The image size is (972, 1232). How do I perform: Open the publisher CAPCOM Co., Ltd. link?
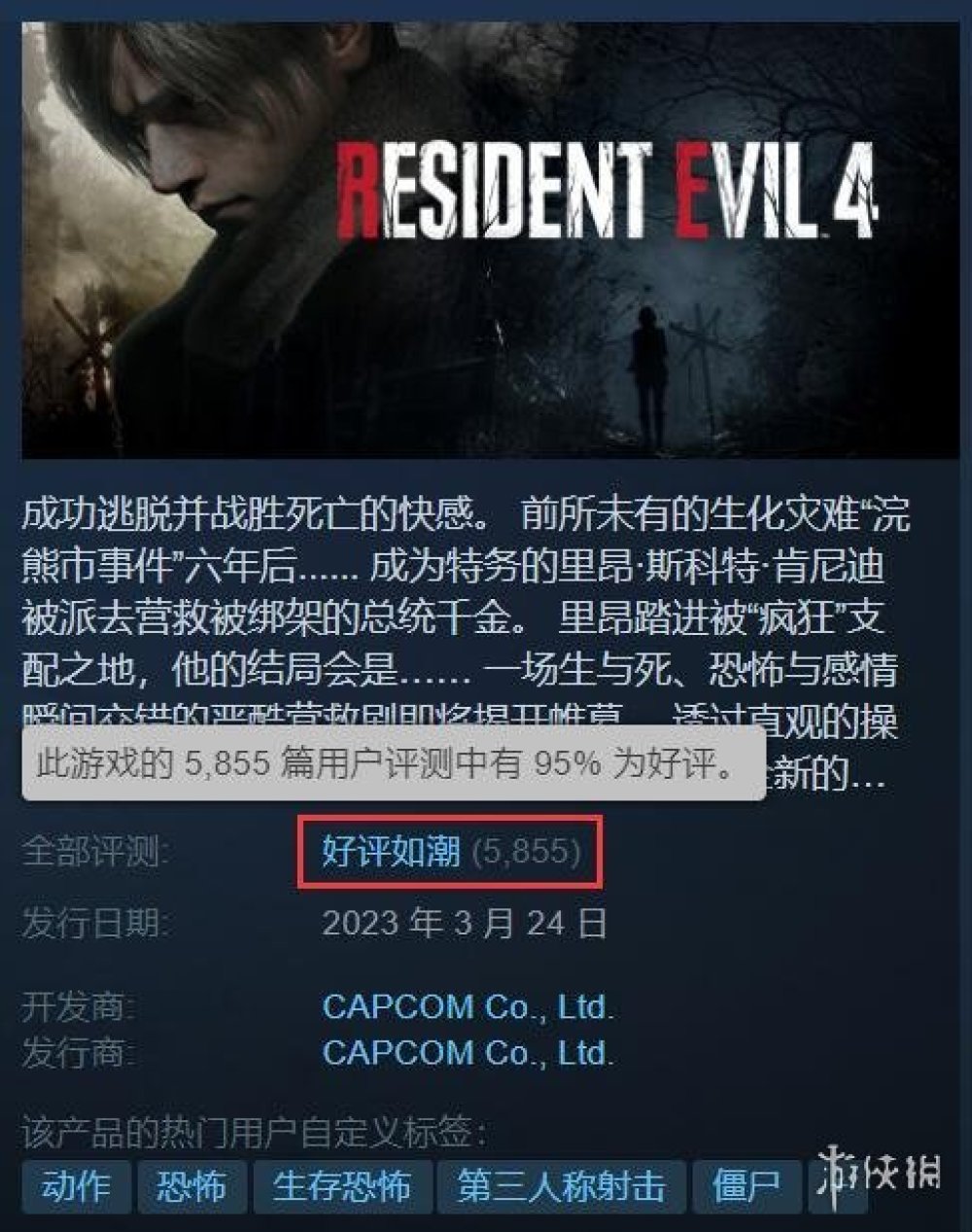468,1052
